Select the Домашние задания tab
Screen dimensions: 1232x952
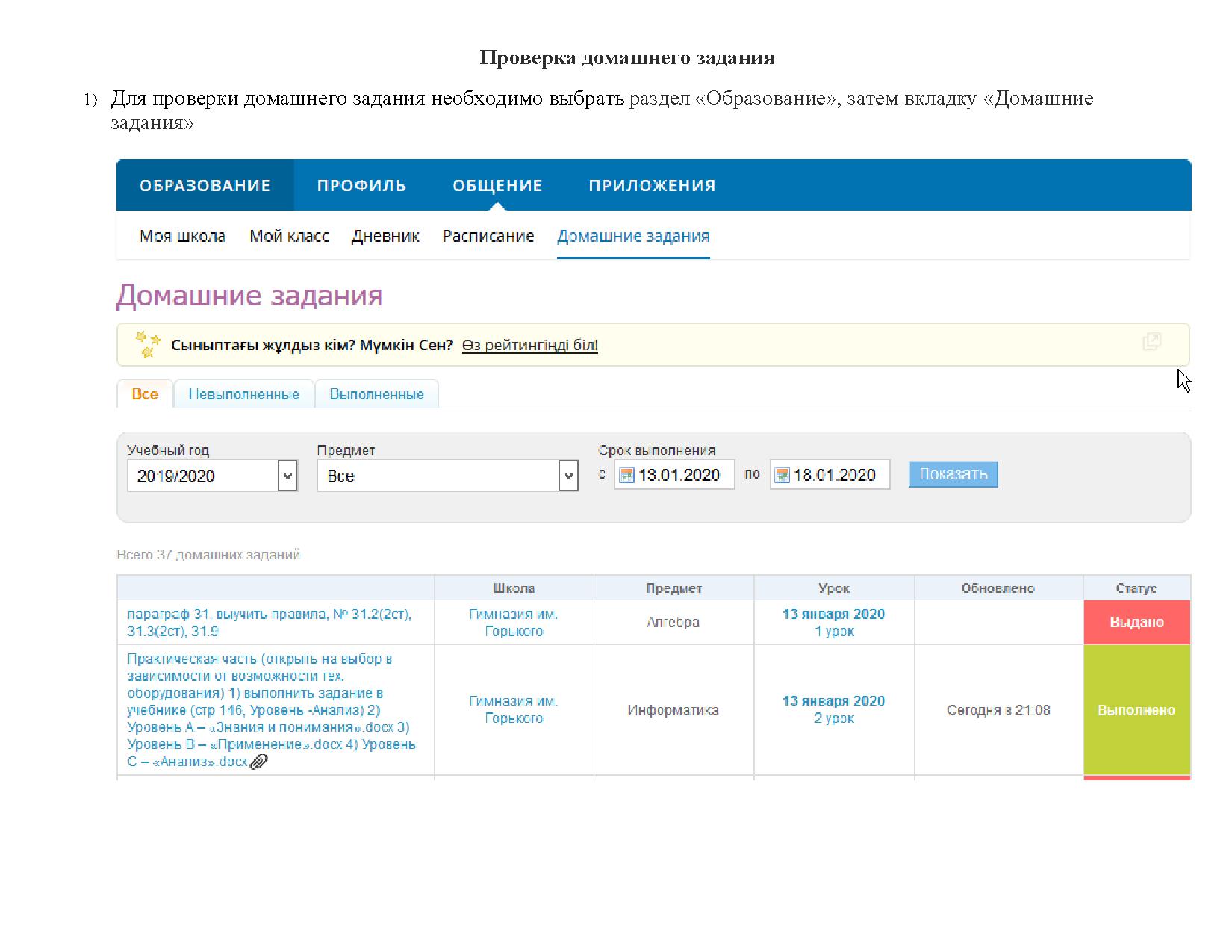point(633,236)
